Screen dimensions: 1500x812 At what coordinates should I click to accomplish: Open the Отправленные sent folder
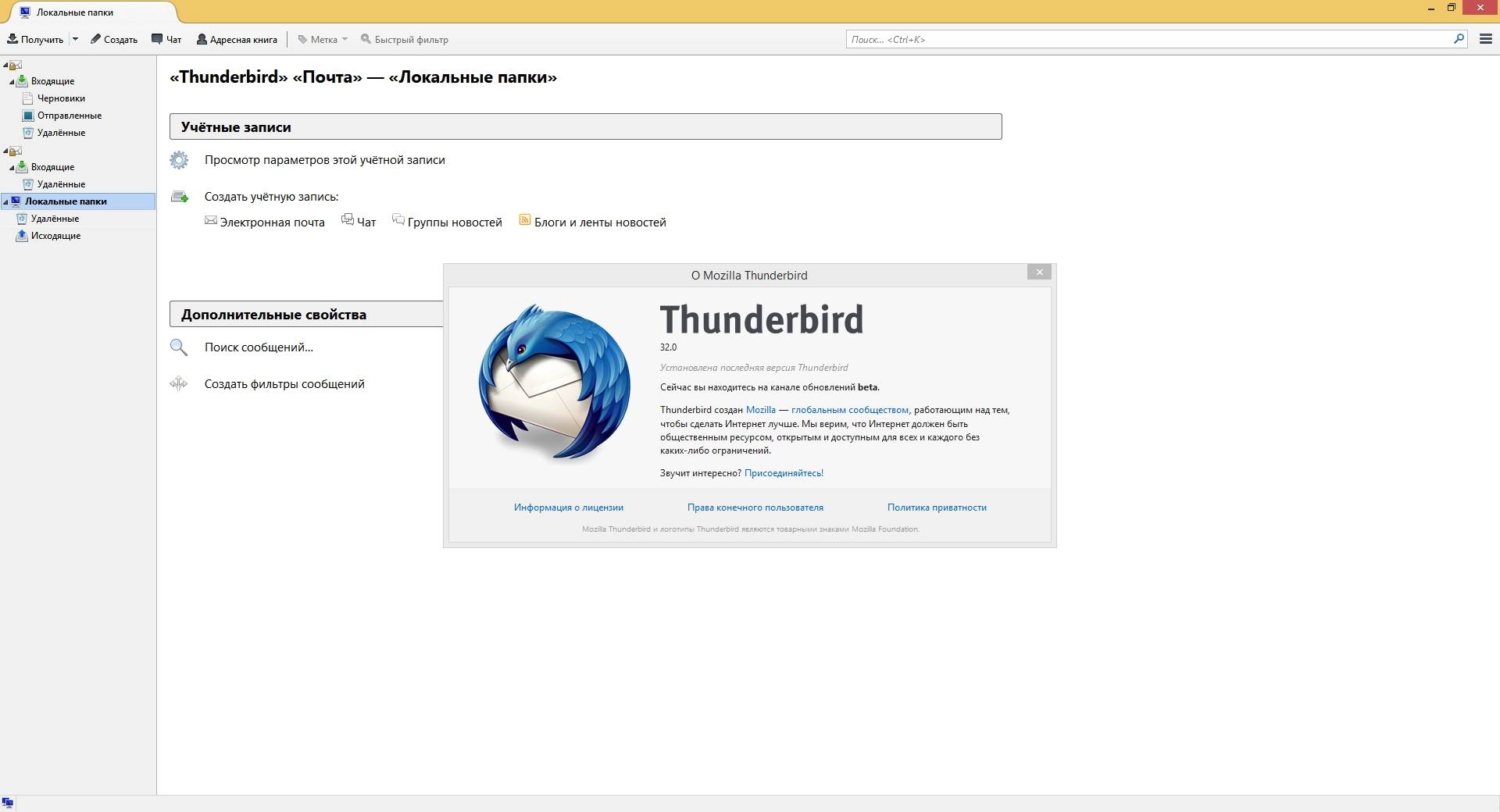(x=69, y=116)
